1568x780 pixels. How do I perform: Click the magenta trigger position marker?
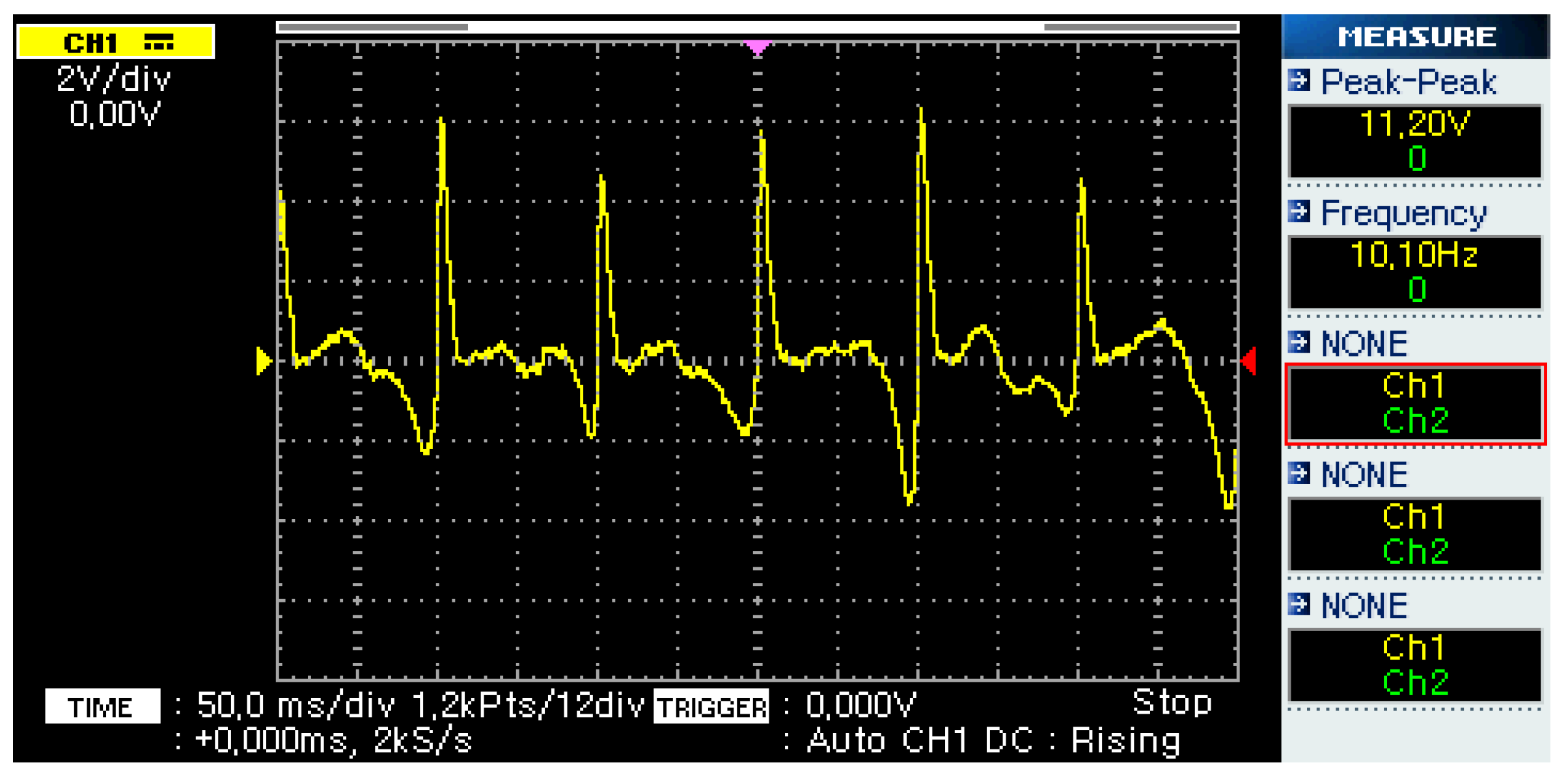click(x=757, y=47)
